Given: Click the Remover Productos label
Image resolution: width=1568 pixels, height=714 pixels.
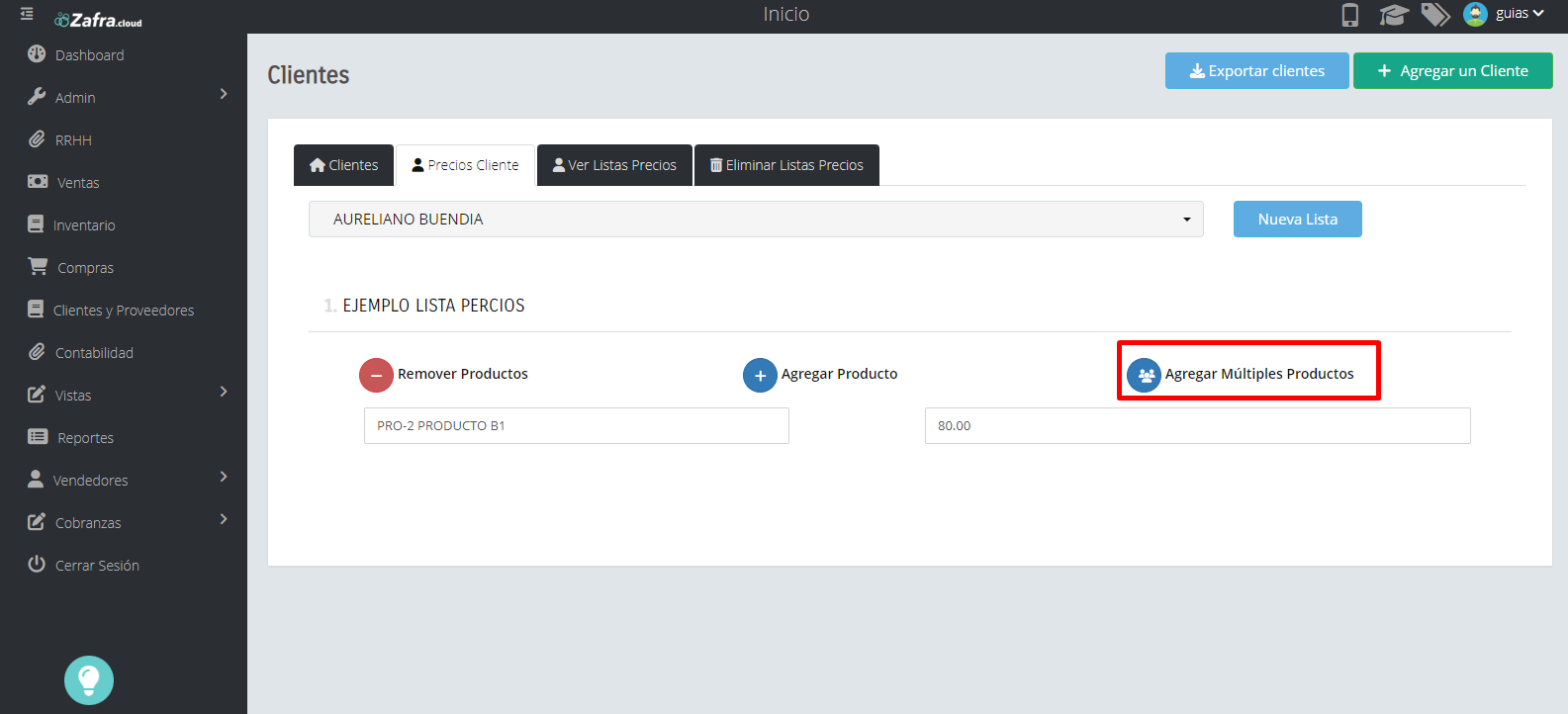Looking at the screenshot, I should tap(463, 374).
